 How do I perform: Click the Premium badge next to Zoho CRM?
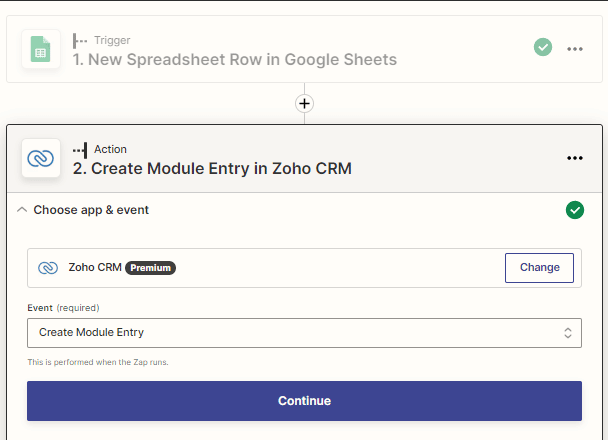[x=150, y=268]
